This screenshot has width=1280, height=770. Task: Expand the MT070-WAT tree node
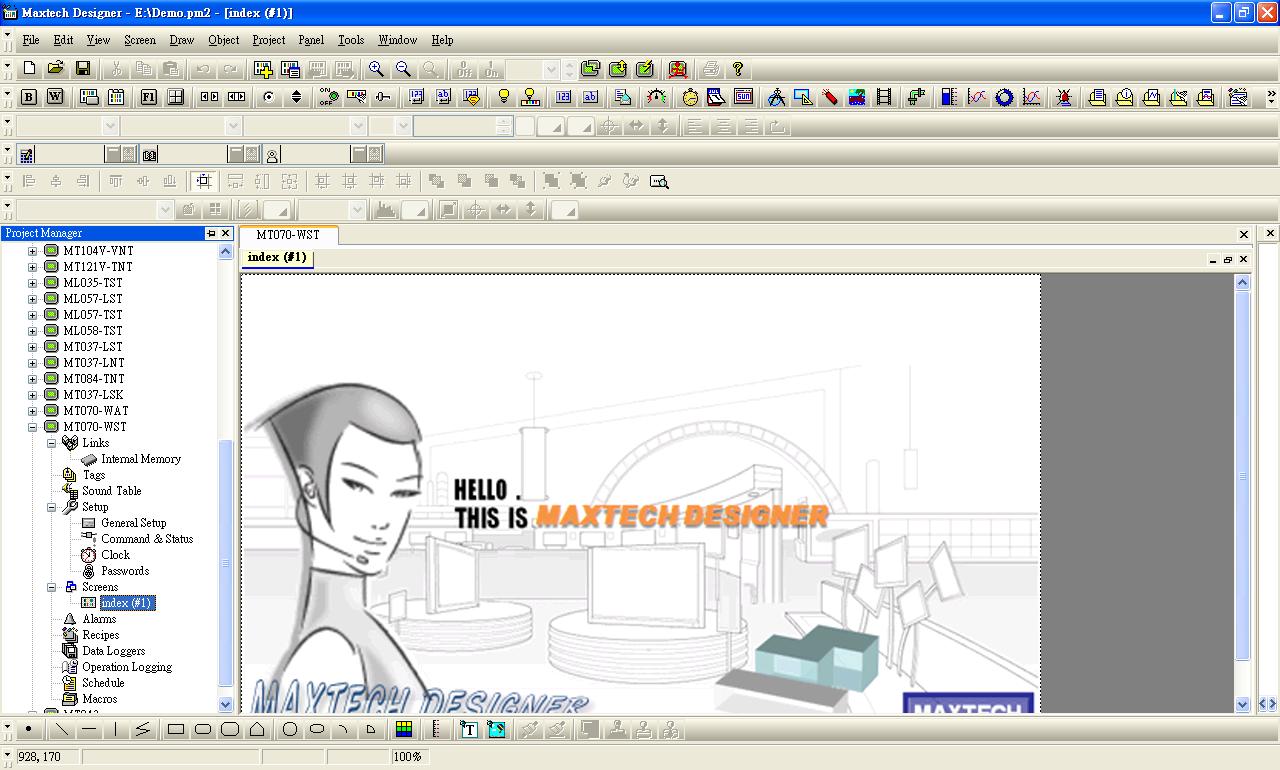pos(32,411)
